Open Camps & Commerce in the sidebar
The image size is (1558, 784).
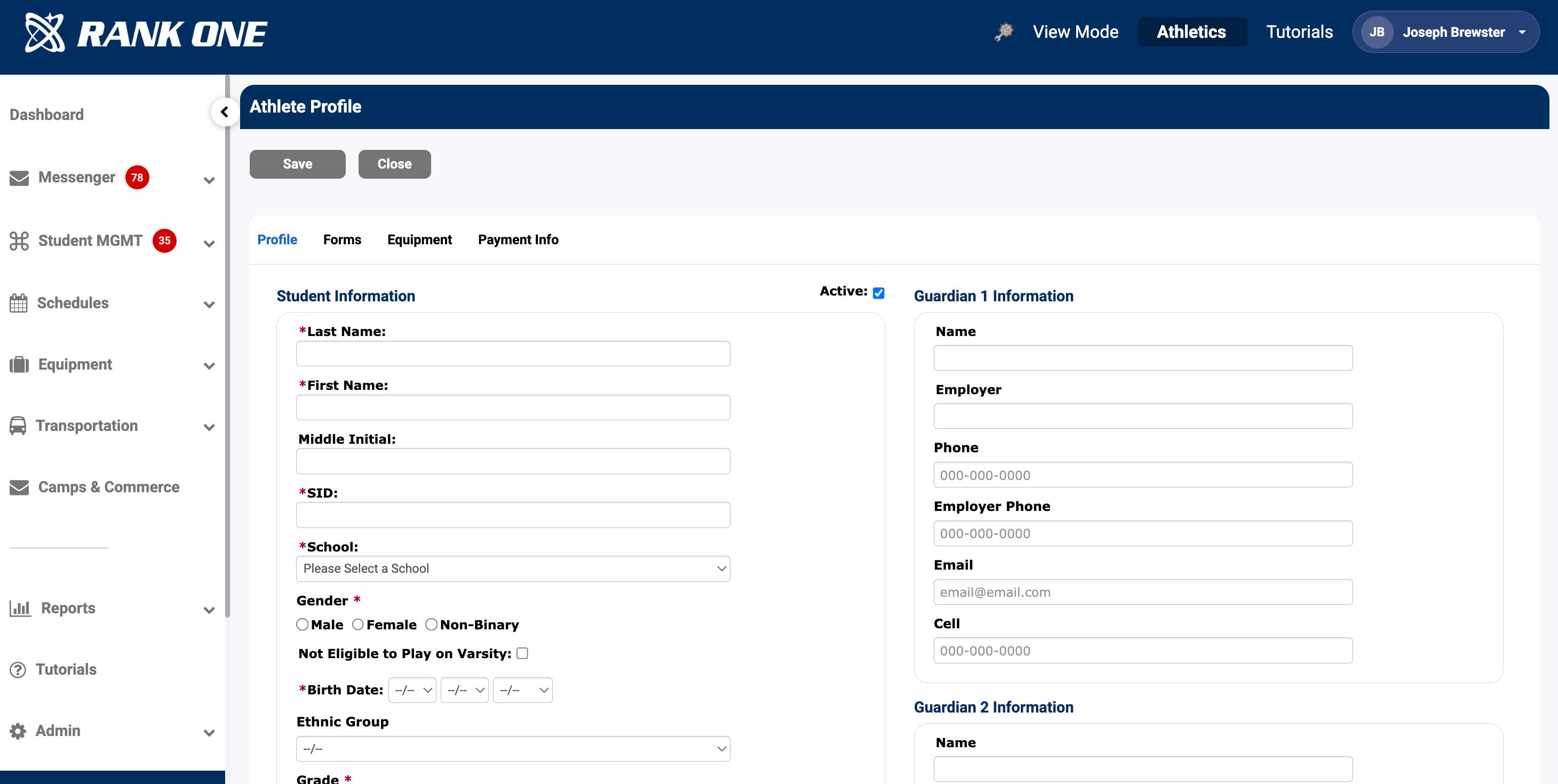[x=108, y=486]
